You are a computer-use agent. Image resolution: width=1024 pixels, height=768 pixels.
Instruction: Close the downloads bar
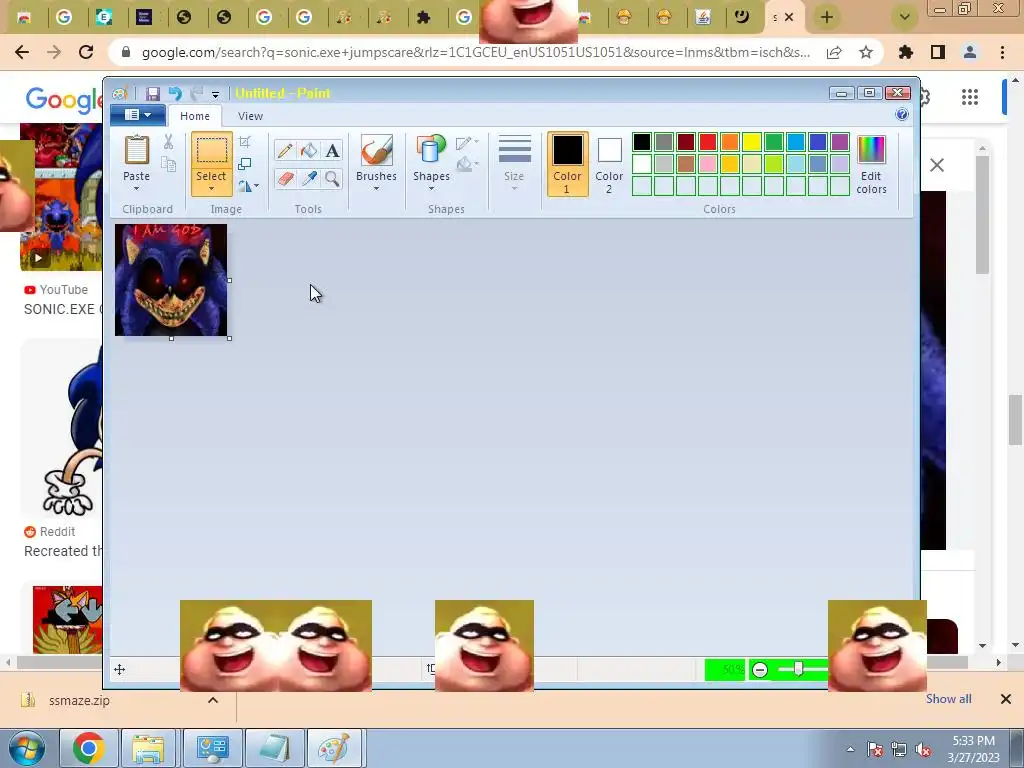(1006, 699)
